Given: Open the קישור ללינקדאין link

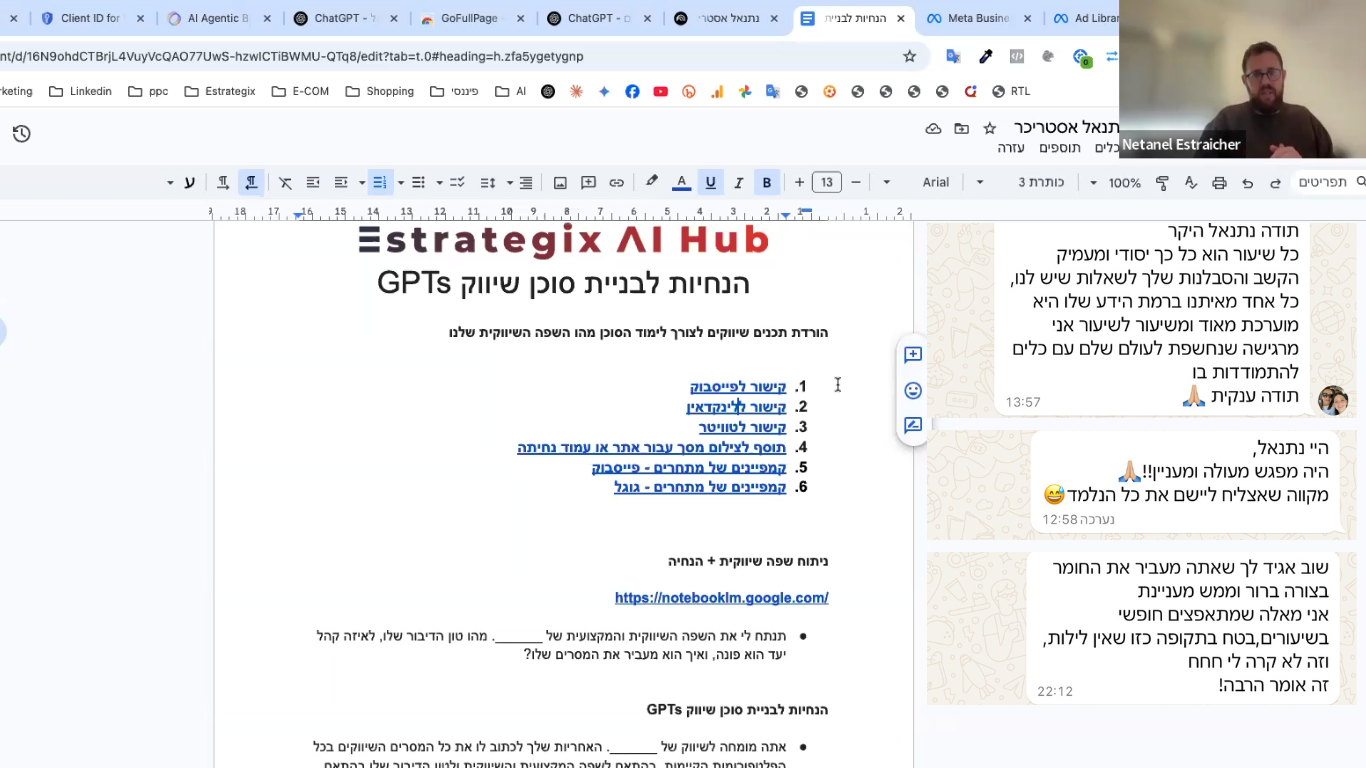Looking at the screenshot, I should pos(736,407).
